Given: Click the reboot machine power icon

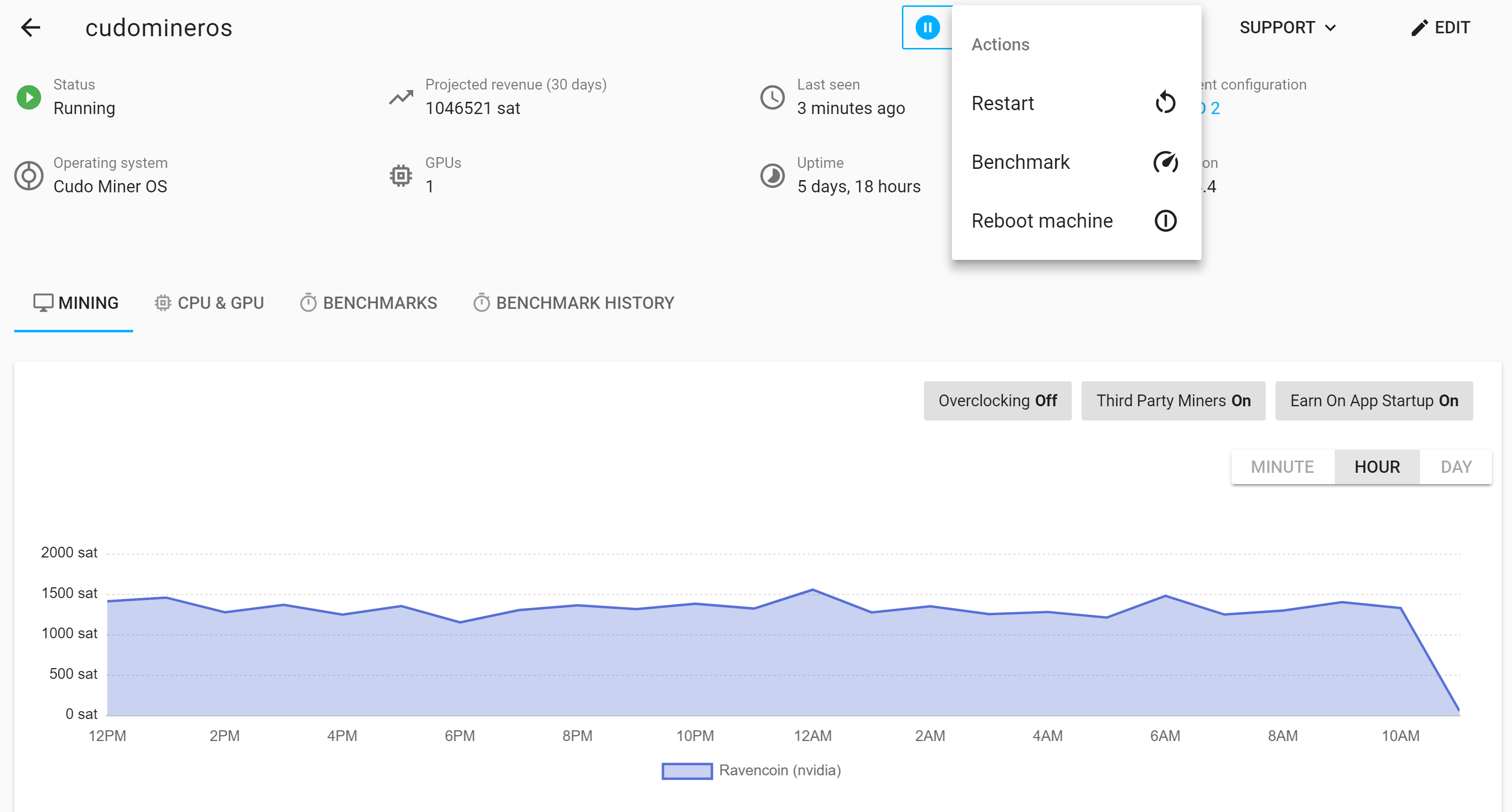Looking at the screenshot, I should [x=1165, y=221].
